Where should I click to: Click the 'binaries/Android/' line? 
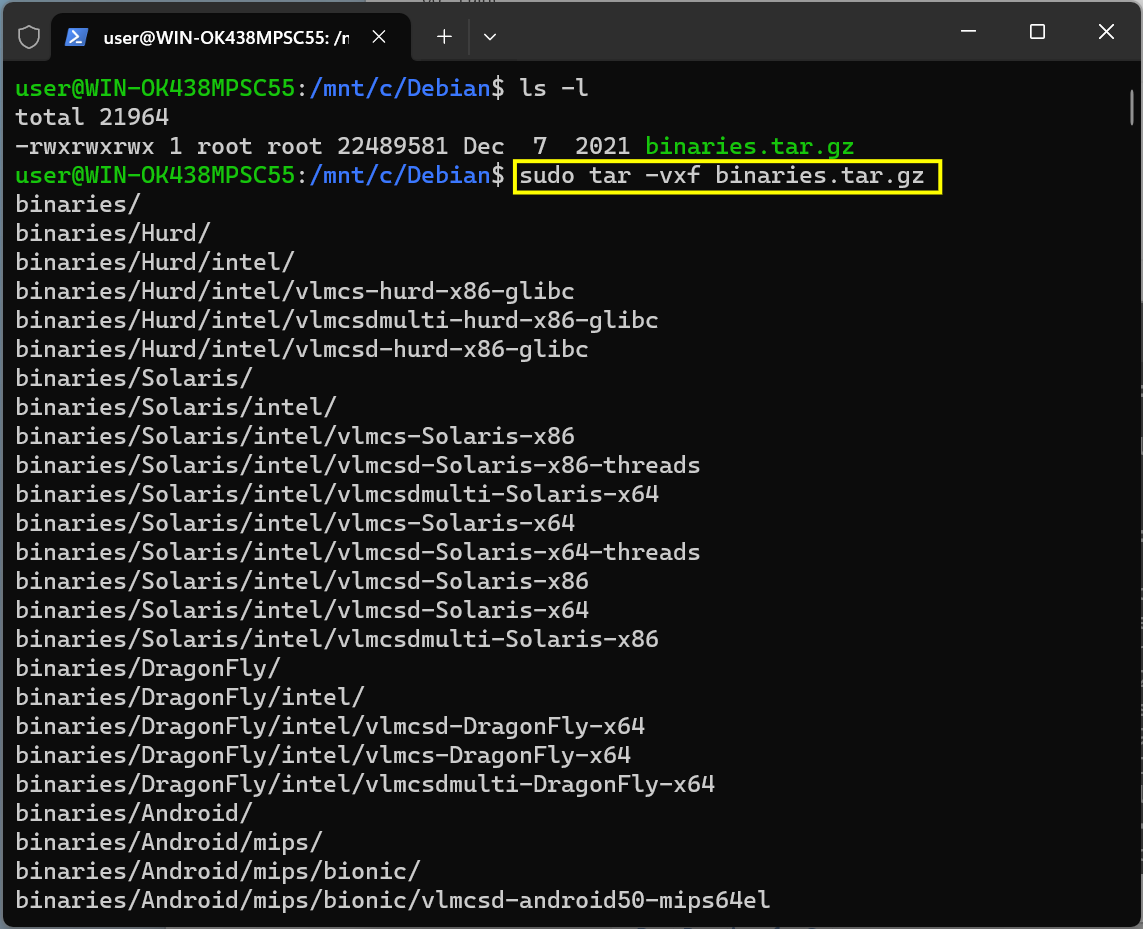tap(134, 813)
